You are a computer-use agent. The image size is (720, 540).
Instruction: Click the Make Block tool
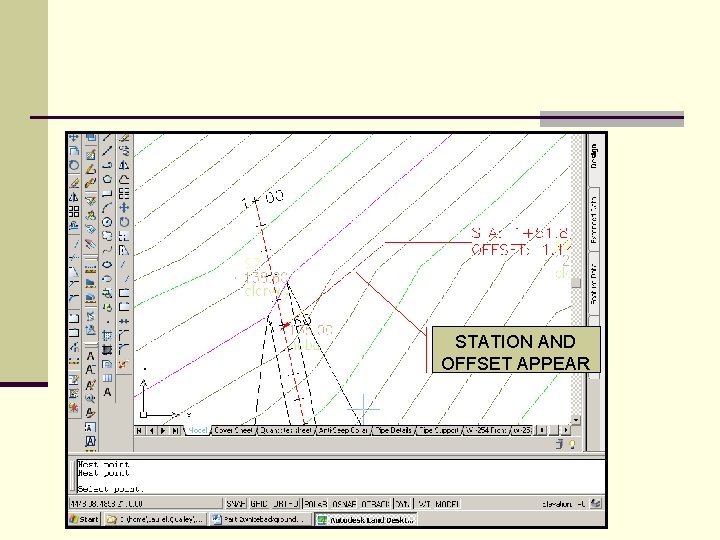[107, 307]
